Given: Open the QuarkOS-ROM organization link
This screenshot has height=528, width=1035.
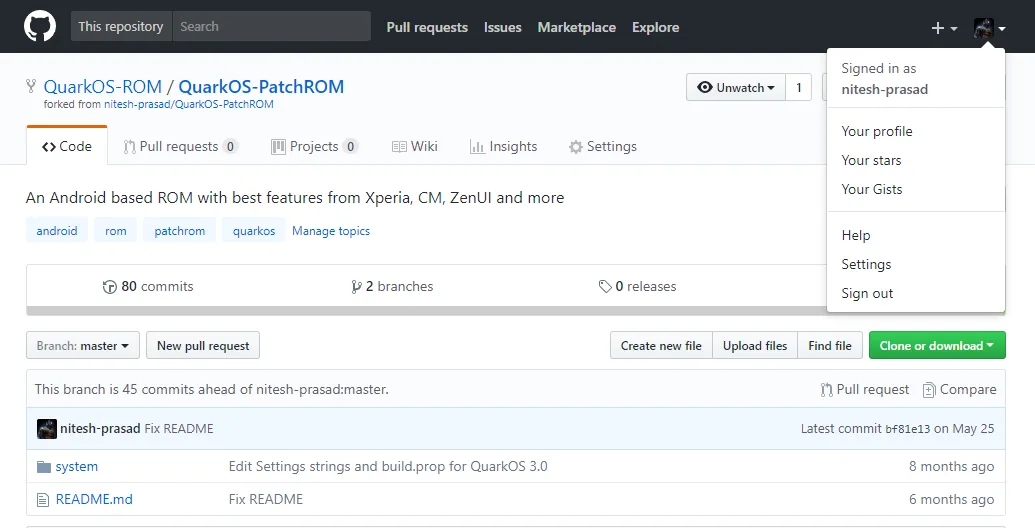Looking at the screenshot, I should click(102, 86).
